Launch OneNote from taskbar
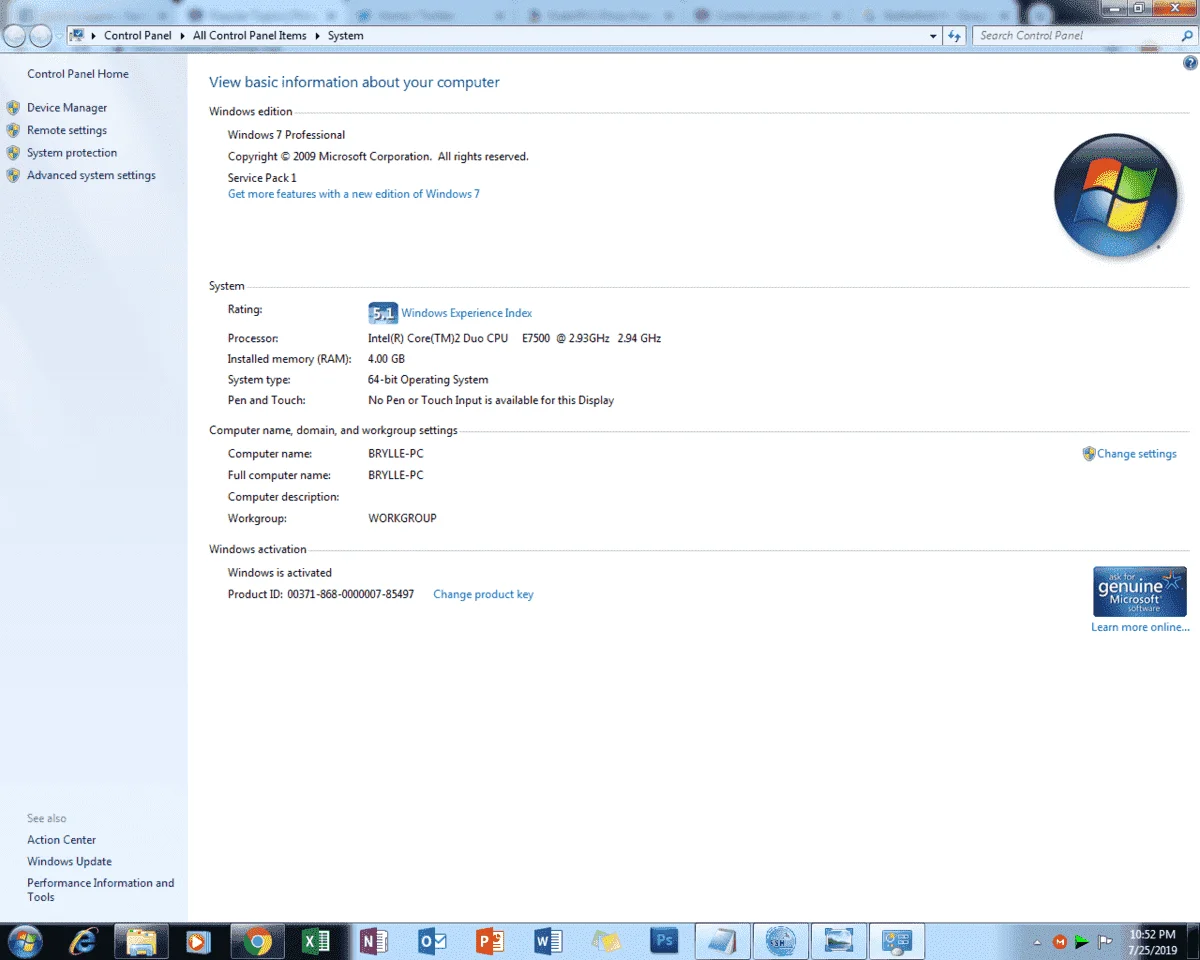 click(x=374, y=941)
